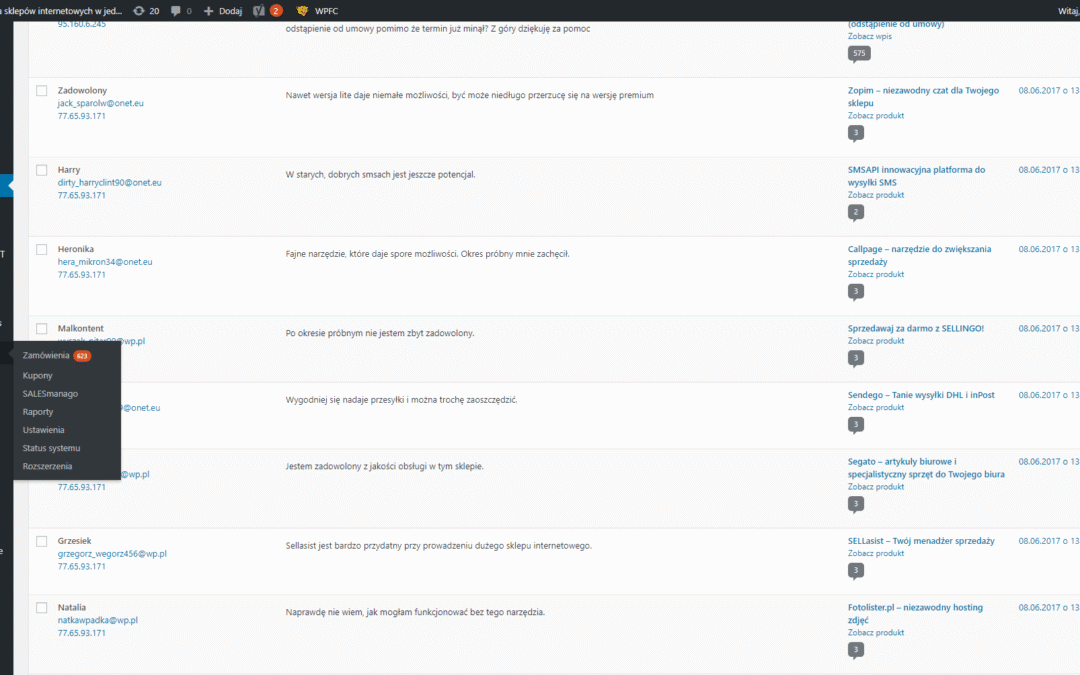Click IP 77.65.93.171 under Natalia

coord(81,633)
